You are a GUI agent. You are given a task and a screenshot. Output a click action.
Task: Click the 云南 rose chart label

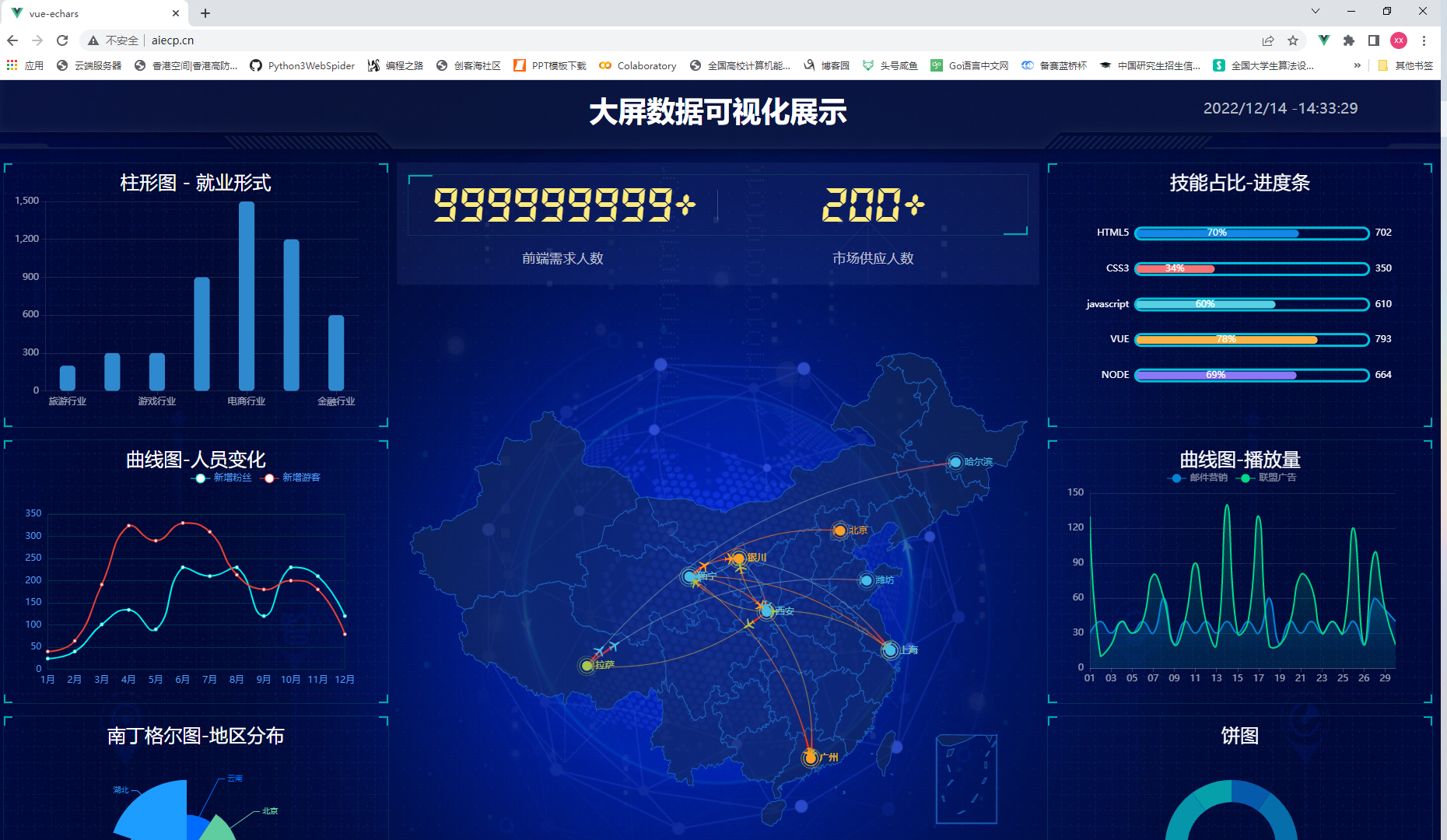[235, 778]
